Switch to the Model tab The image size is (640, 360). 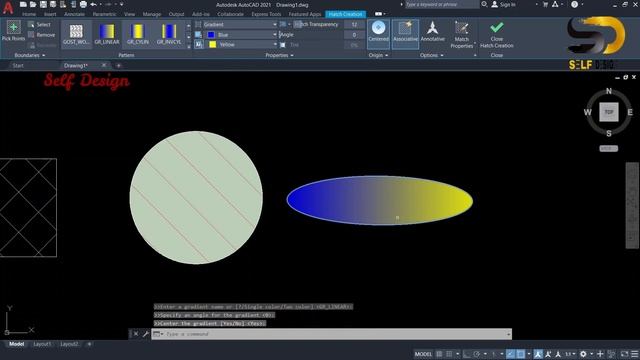click(16, 344)
